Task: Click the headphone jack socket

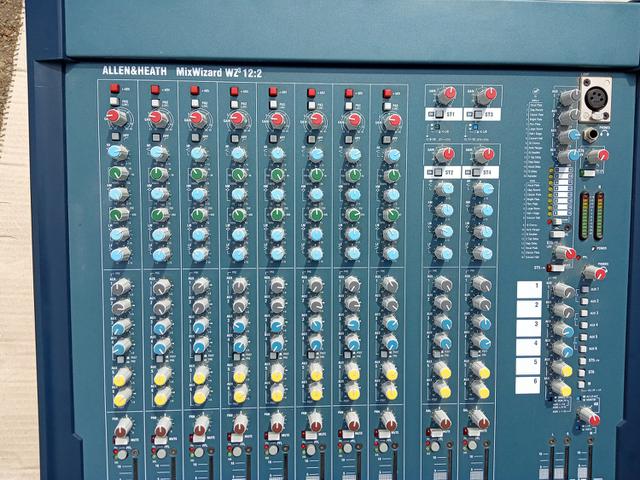Action: (x=591, y=135)
